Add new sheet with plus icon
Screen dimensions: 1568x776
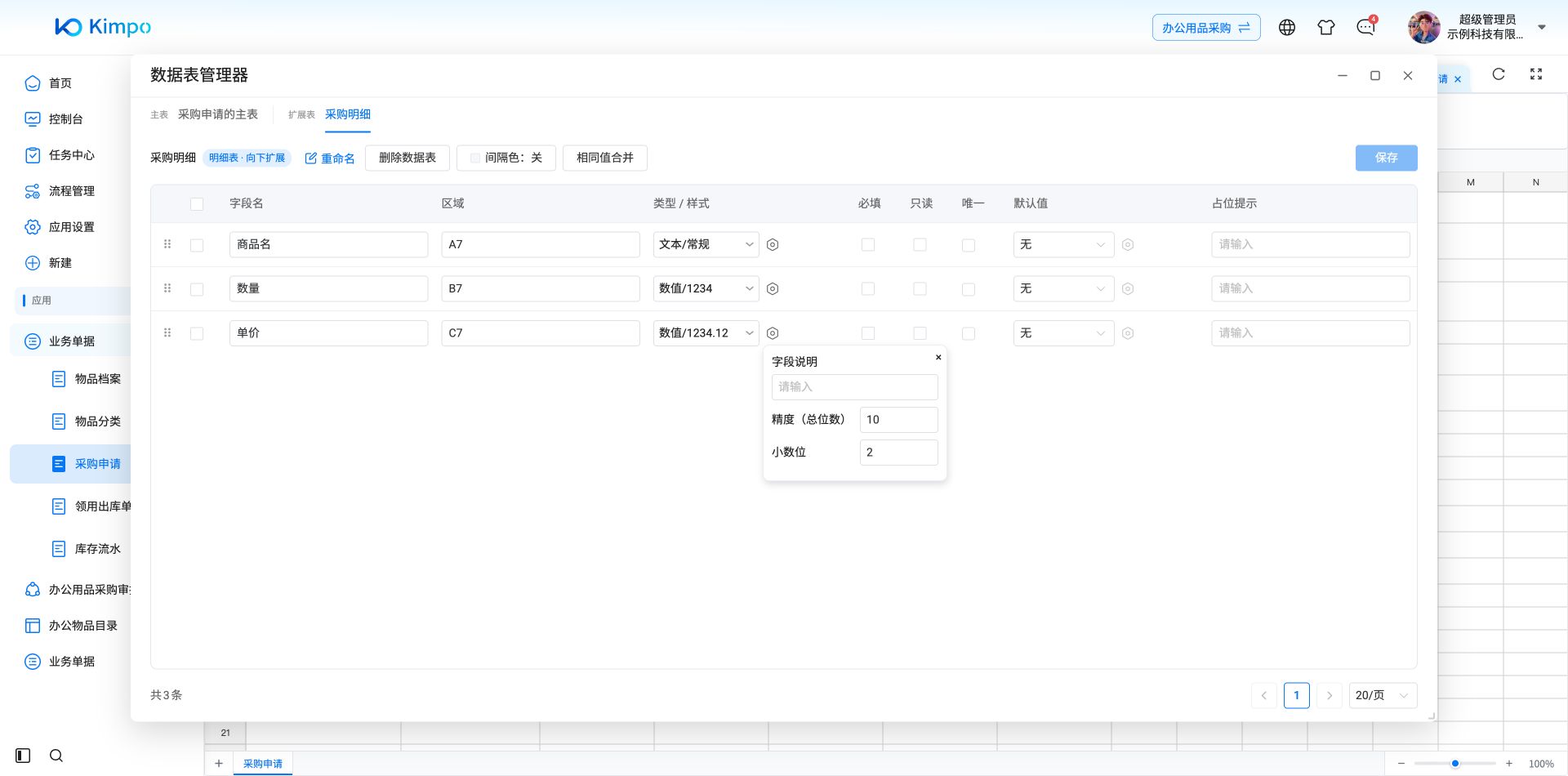coord(219,764)
